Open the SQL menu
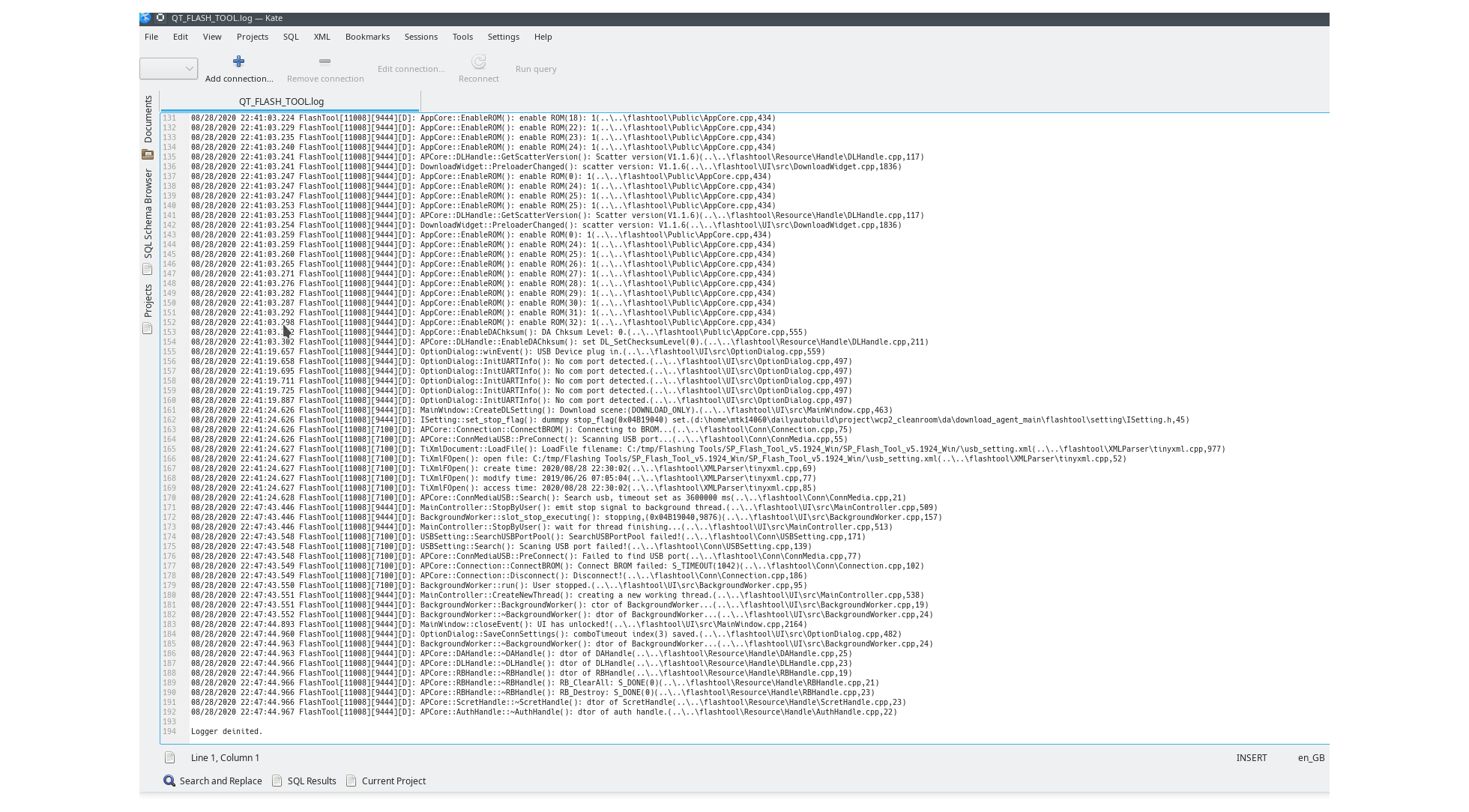The height and width of the screenshot is (812, 1469). [291, 37]
